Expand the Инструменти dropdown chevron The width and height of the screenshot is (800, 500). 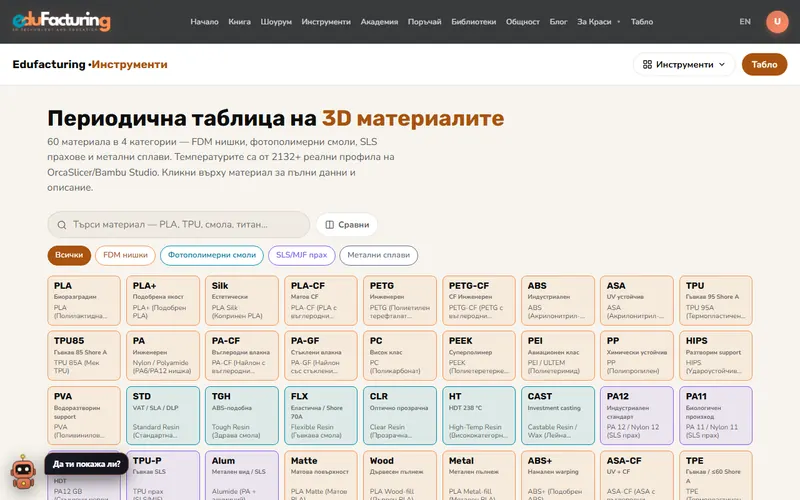click(722, 64)
